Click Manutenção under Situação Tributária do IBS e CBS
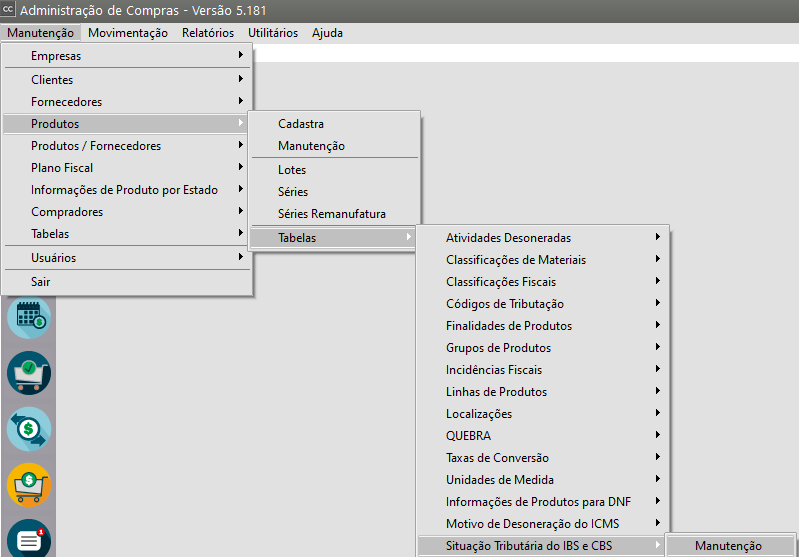The width and height of the screenshot is (799, 557). click(x=728, y=546)
